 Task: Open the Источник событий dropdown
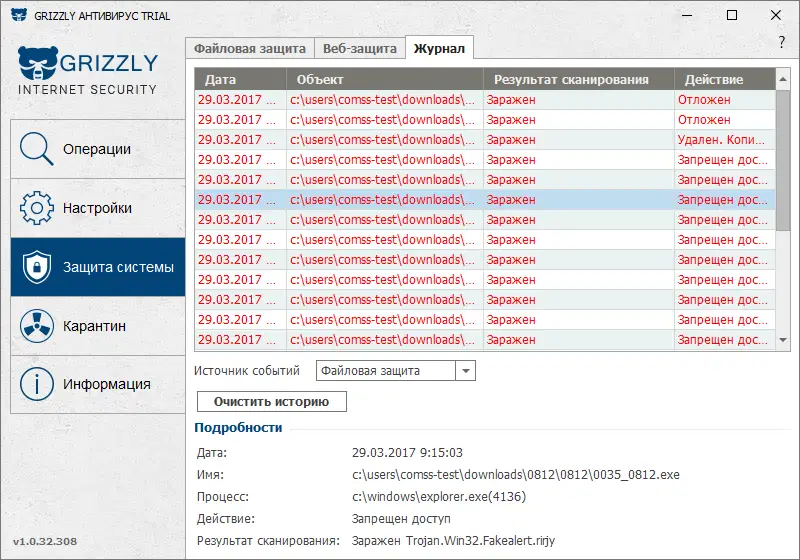(x=465, y=371)
